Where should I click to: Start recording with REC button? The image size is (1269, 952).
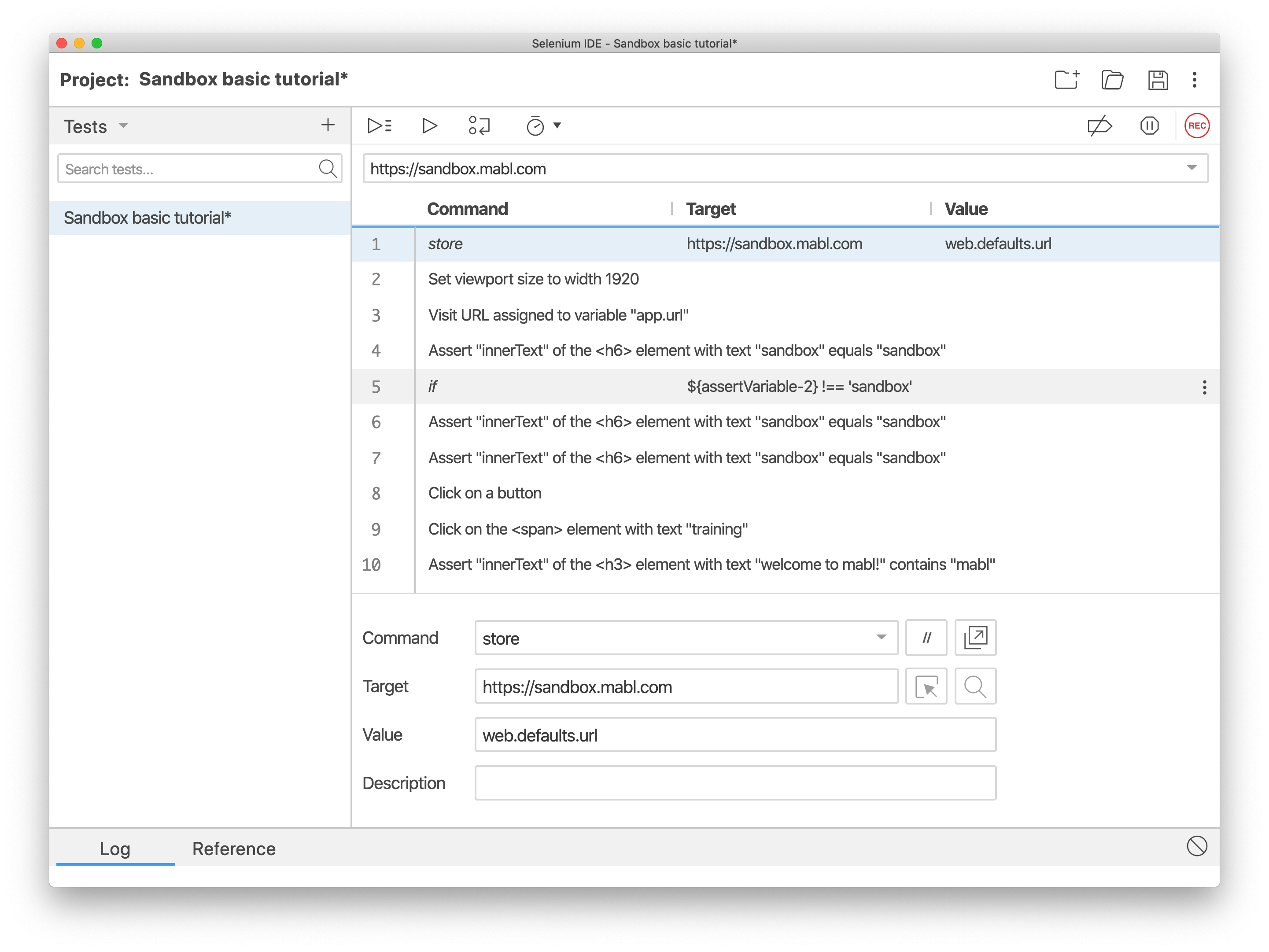click(x=1196, y=125)
